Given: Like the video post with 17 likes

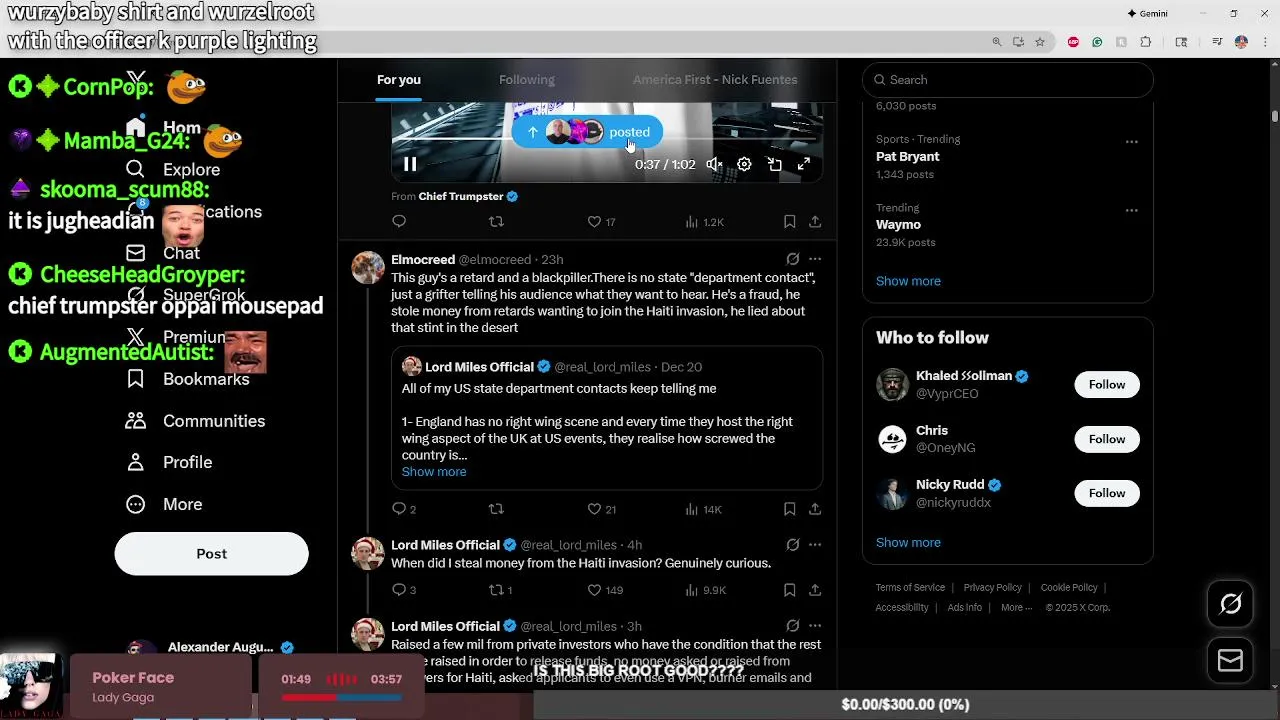Looking at the screenshot, I should pyautogui.click(x=601, y=222).
